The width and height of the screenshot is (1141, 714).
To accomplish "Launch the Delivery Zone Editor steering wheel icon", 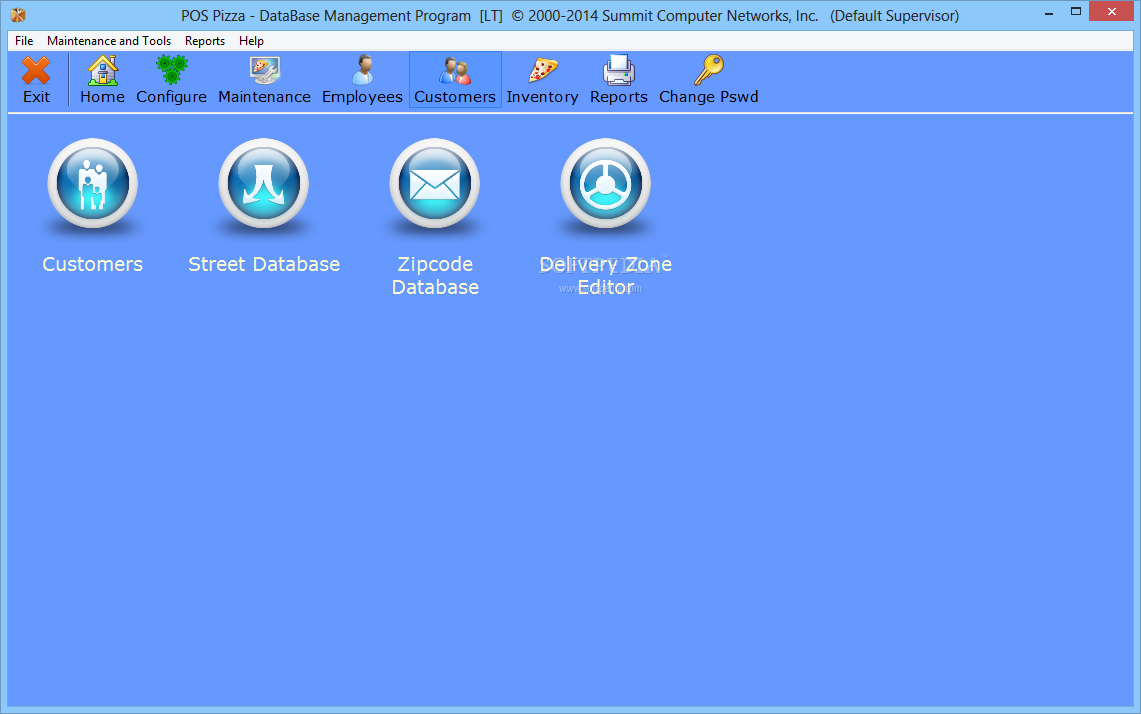I will (x=605, y=183).
